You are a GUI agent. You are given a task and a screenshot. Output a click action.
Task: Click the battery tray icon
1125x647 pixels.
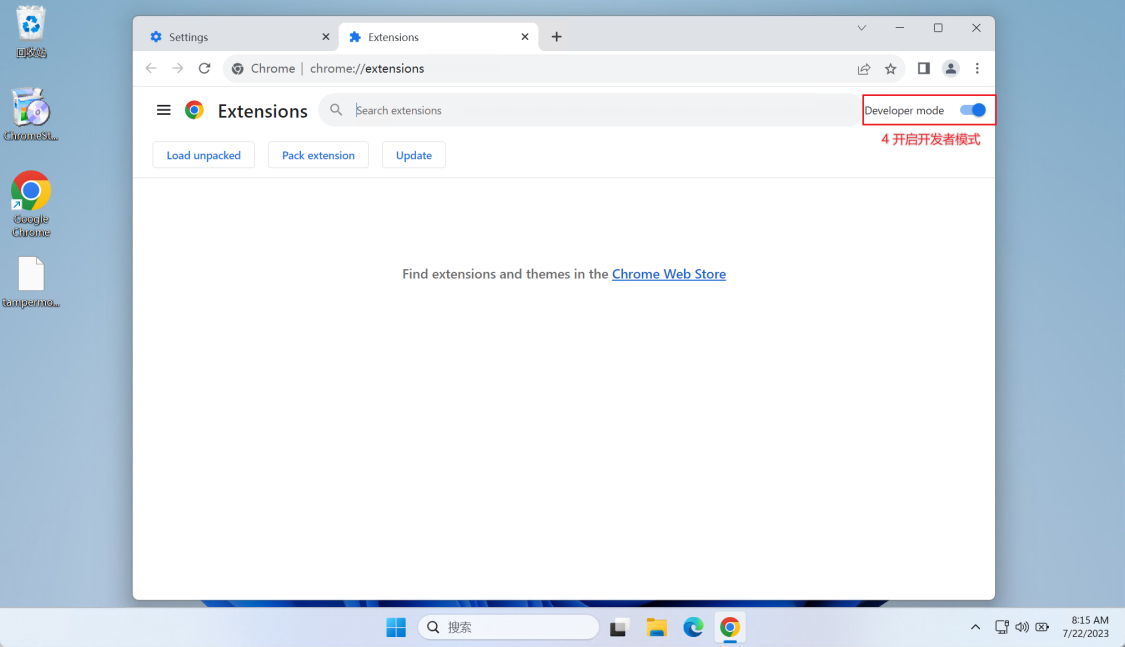(x=1042, y=627)
